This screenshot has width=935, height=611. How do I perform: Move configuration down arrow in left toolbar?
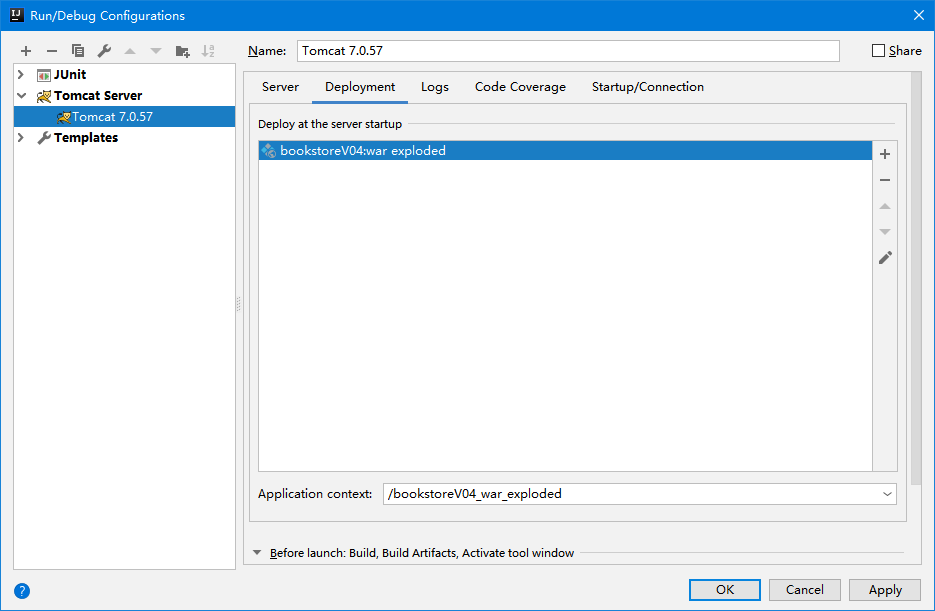click(x=156, y=51)
